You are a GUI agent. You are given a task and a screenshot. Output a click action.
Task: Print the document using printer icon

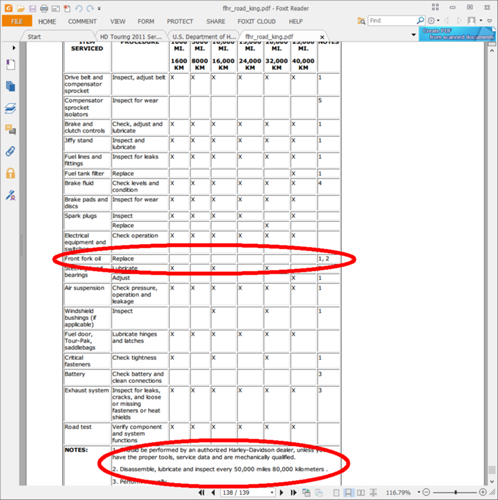(x=44, y=8)
